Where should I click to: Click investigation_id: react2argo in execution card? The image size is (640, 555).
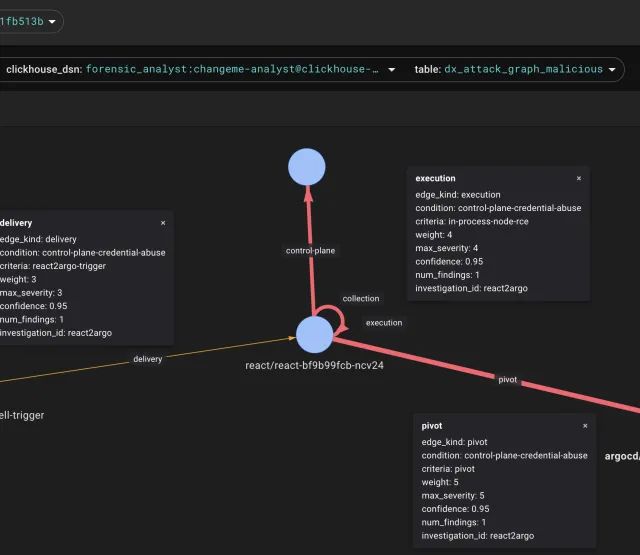coord(471,289)
